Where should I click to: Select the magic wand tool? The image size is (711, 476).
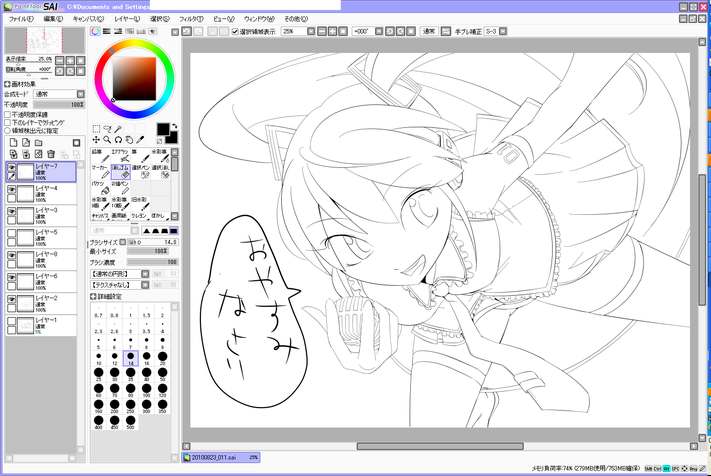[118, 129]
